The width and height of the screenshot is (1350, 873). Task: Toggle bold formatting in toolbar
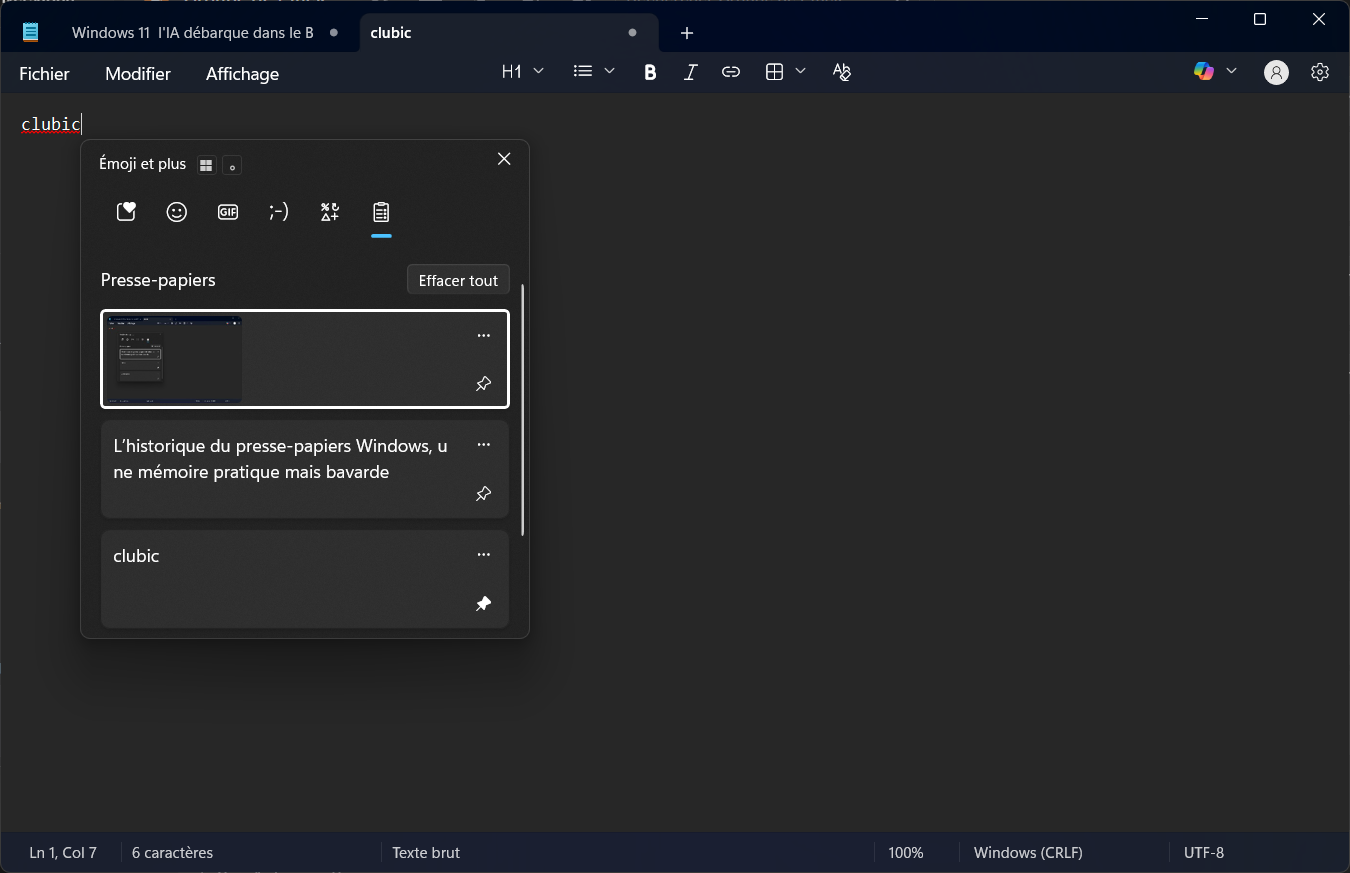pos(650,72)
